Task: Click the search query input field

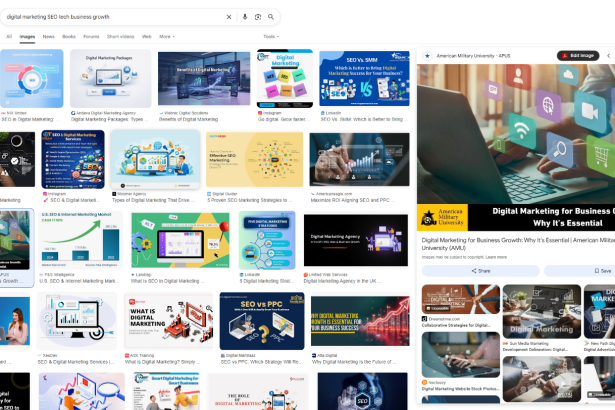Action: coord(110,17)
